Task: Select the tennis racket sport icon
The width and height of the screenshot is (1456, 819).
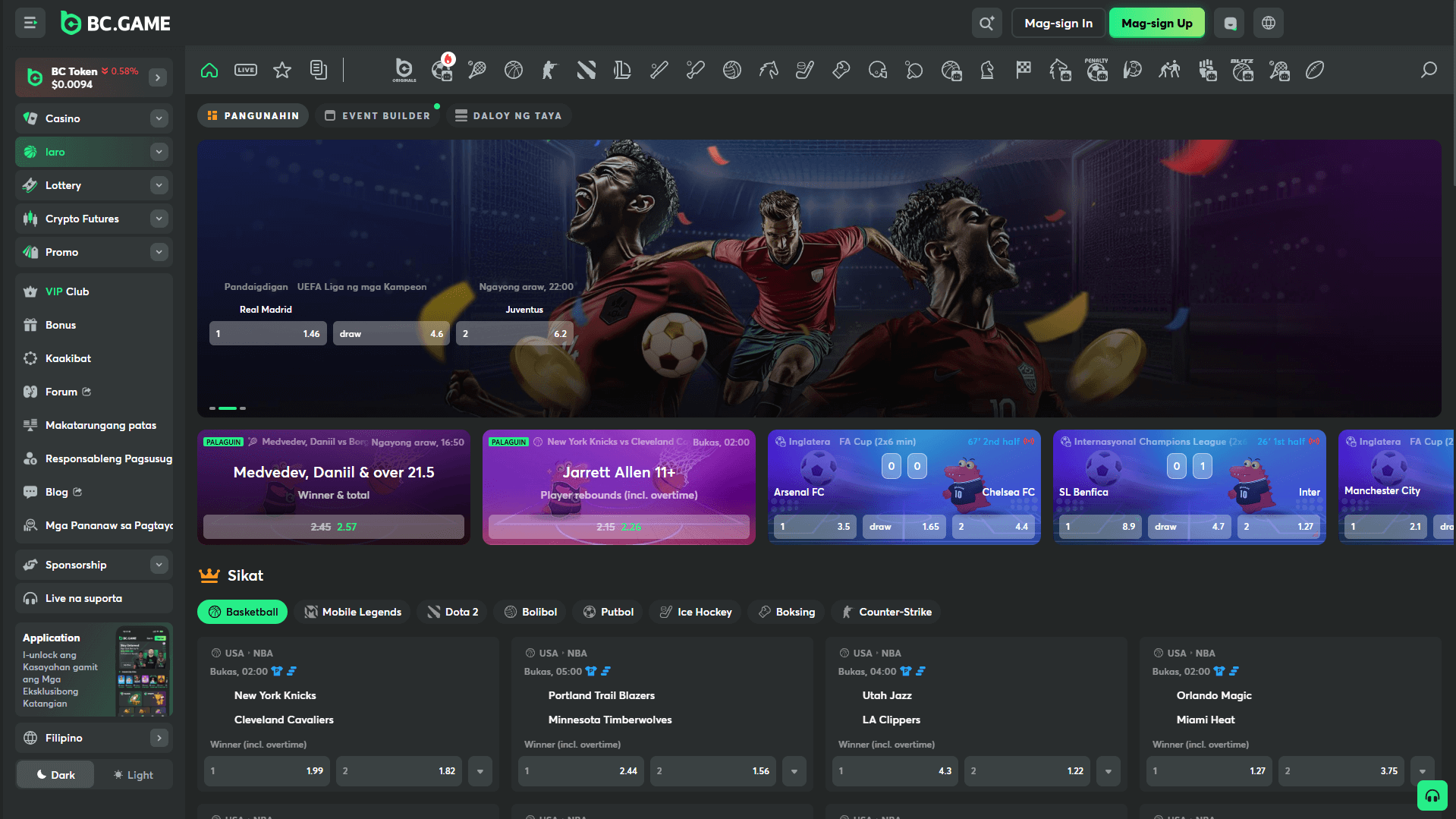Action: coord(477,70)
